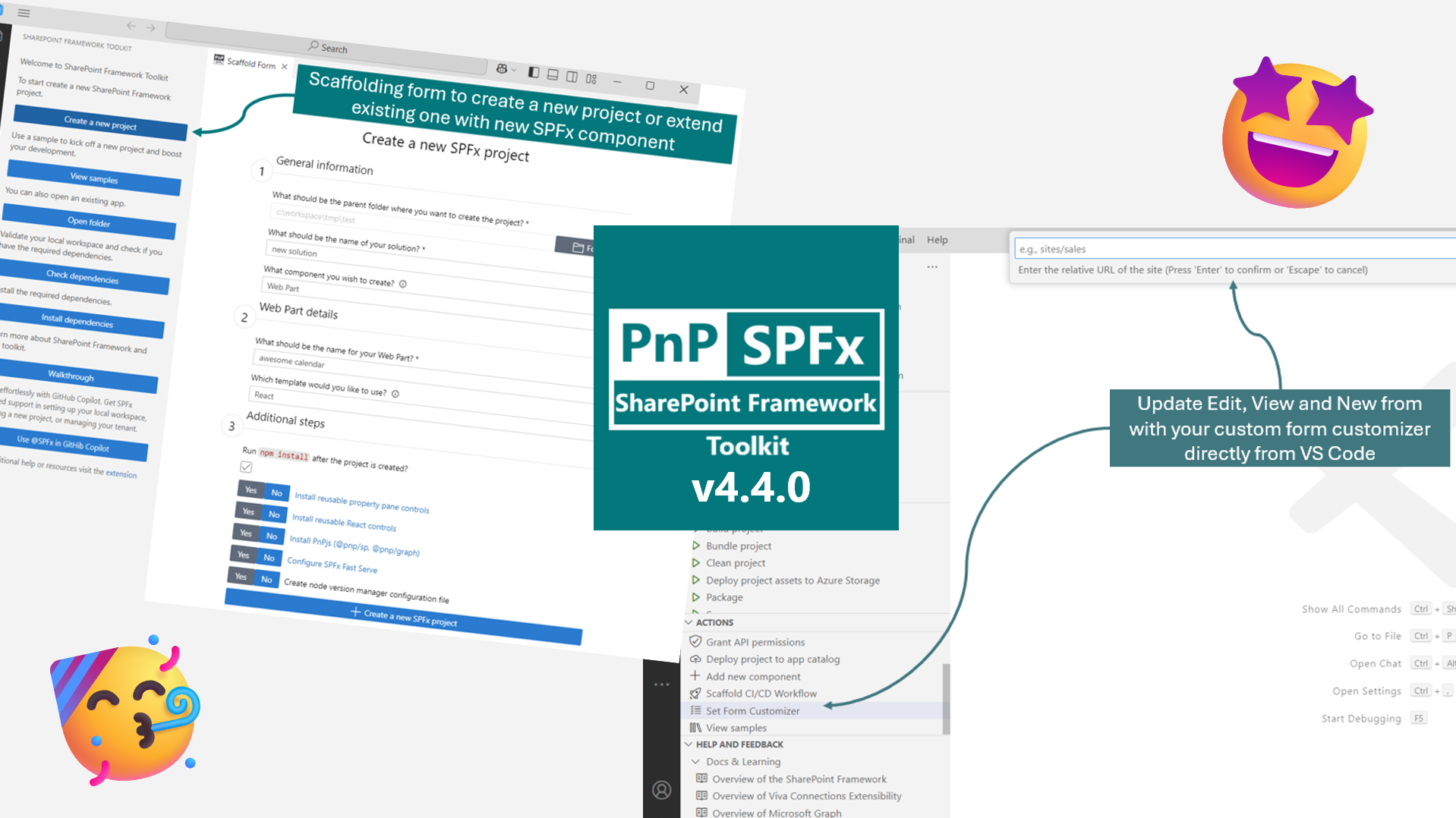Collapse the ACTIONS section
The image size is (1456, 818).
(x=689, y=622)
